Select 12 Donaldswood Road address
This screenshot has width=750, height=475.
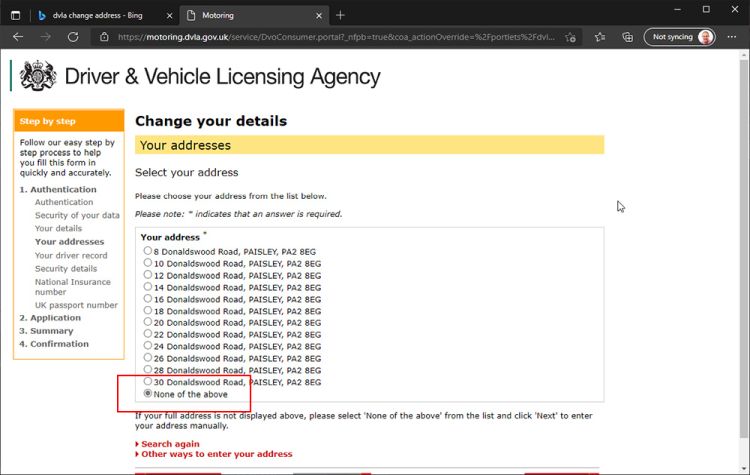pyautogui.click(x=148, y=275)
